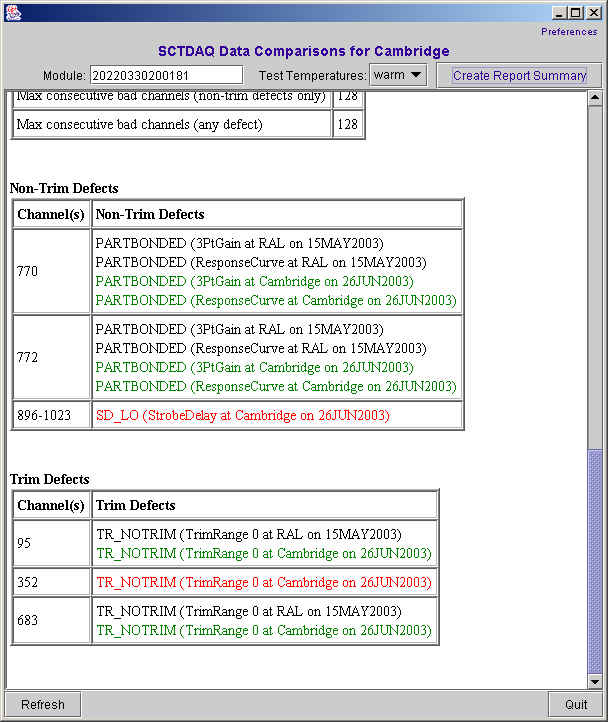Open the Preferences link
Image resolution: width=608 pixels, height=722 pixels.
(569, 32)
